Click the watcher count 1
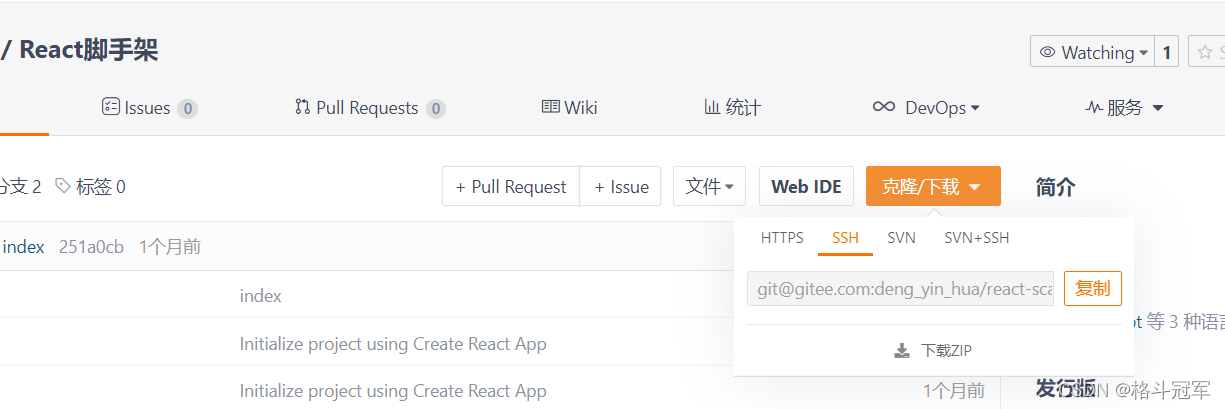 pos(1166,52)
